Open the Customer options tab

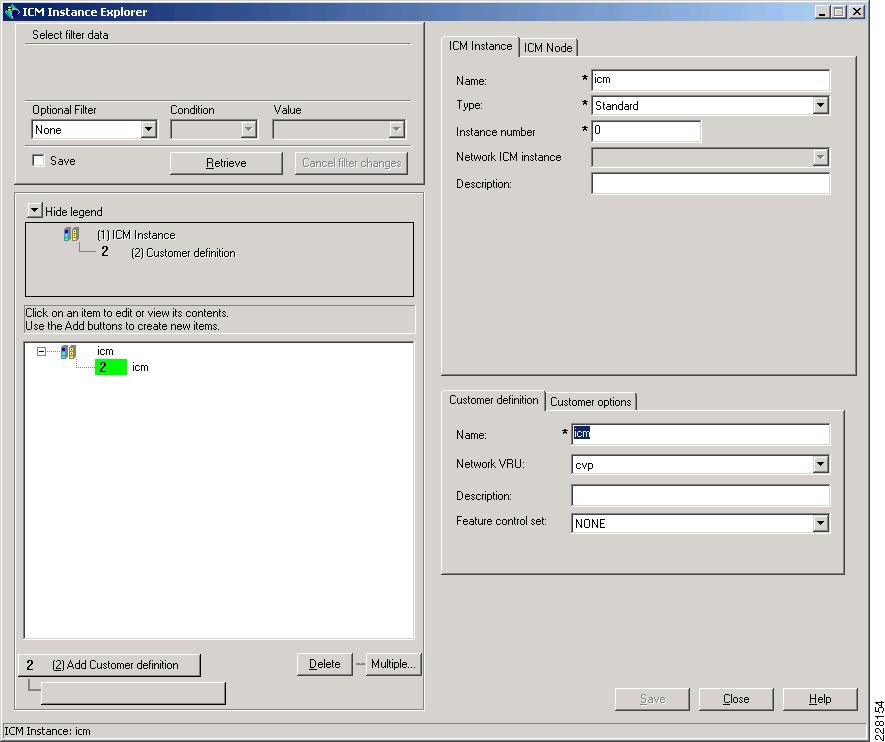(x=590, y=402)
